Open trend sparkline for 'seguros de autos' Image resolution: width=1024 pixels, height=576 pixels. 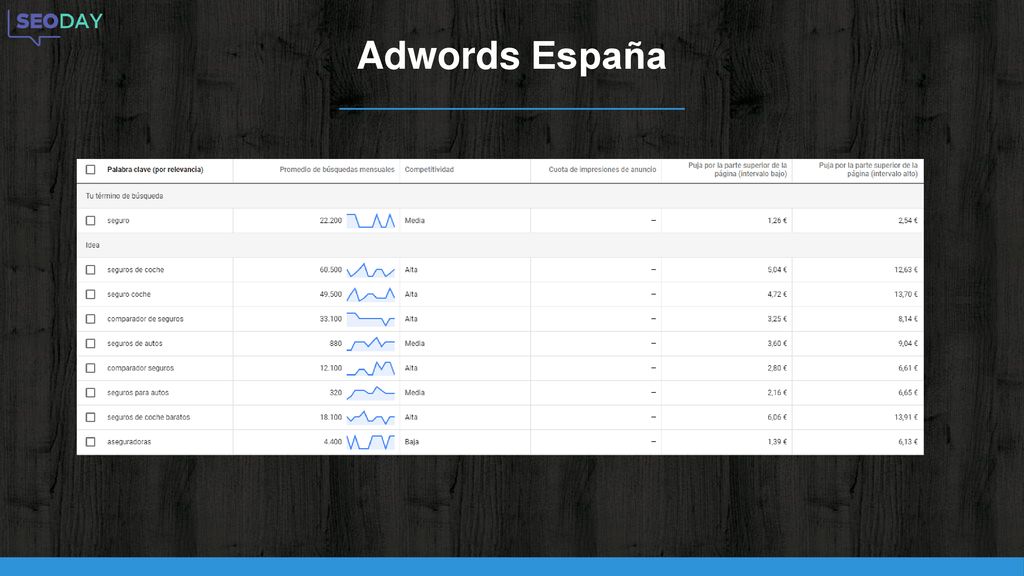click(371, 344)
